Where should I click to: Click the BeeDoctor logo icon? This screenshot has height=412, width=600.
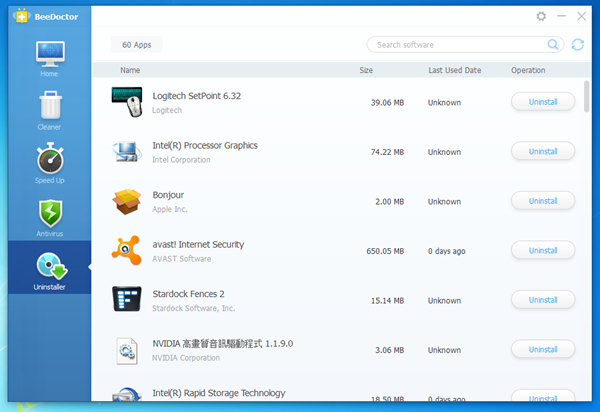22,16
